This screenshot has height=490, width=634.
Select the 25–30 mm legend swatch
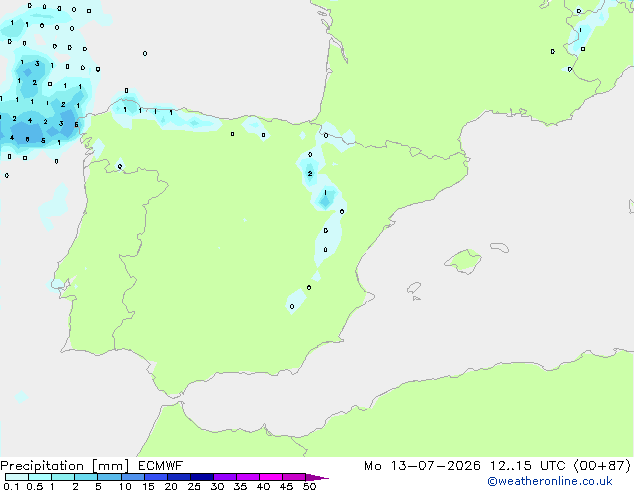pyautogui.click(x=202, y=477)
